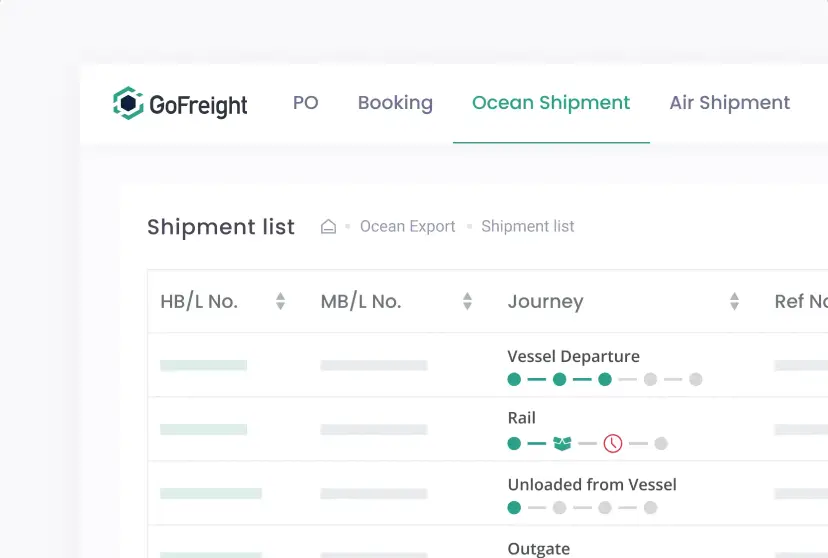The image size is (828, 558).
Task: Click the GoFreight logo icon
Action: (128, 103)
